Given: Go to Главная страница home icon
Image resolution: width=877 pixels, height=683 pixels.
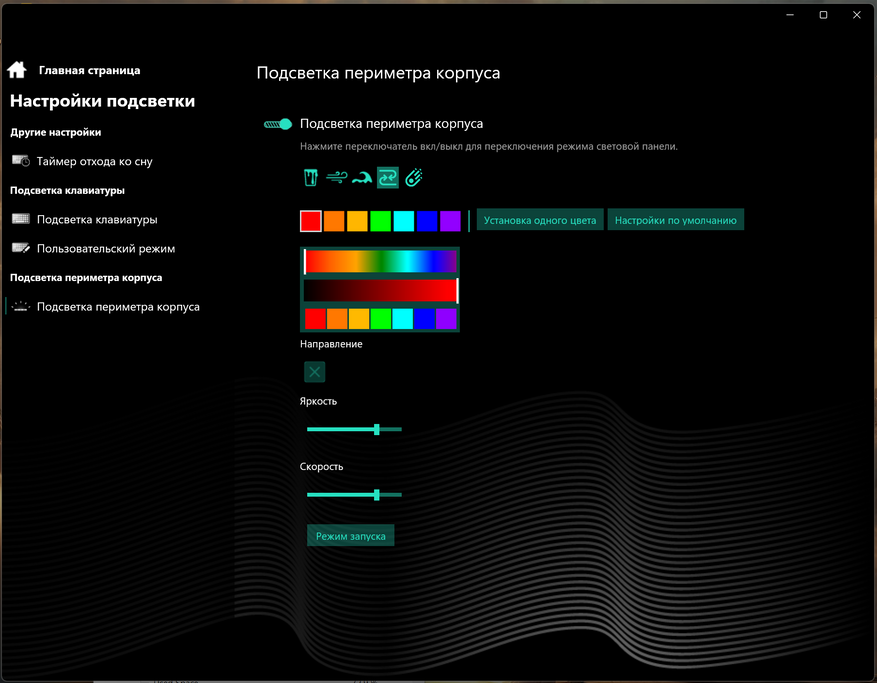Looking at the screenshot, I should point(17,70).
